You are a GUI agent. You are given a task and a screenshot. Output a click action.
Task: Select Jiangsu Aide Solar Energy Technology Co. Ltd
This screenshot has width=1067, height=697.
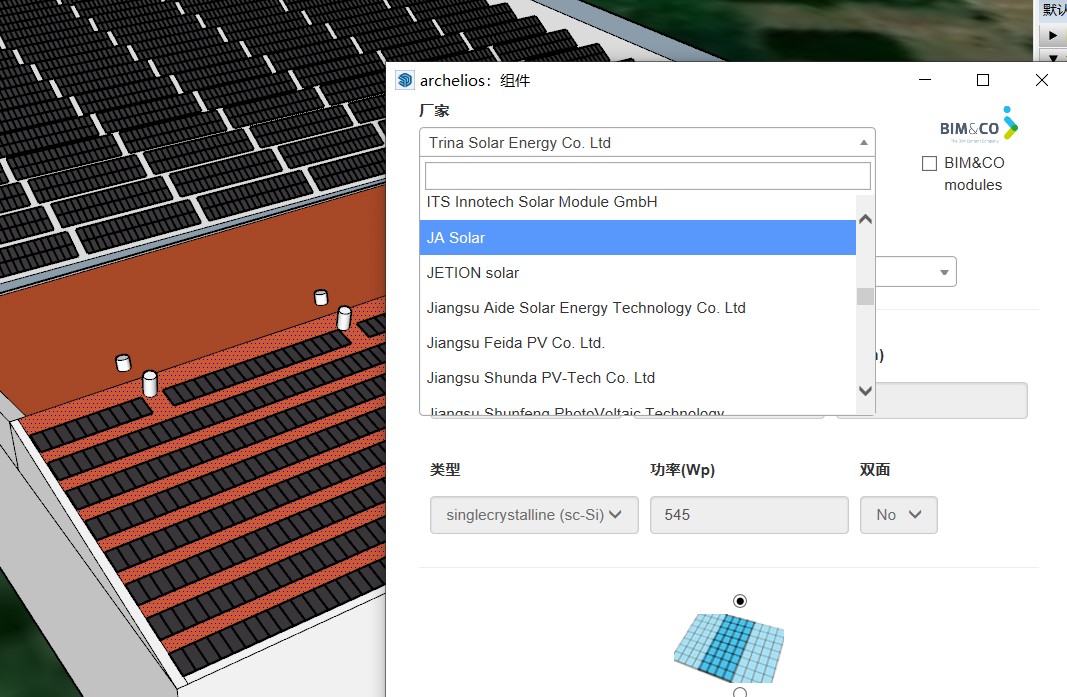(638, 308)
